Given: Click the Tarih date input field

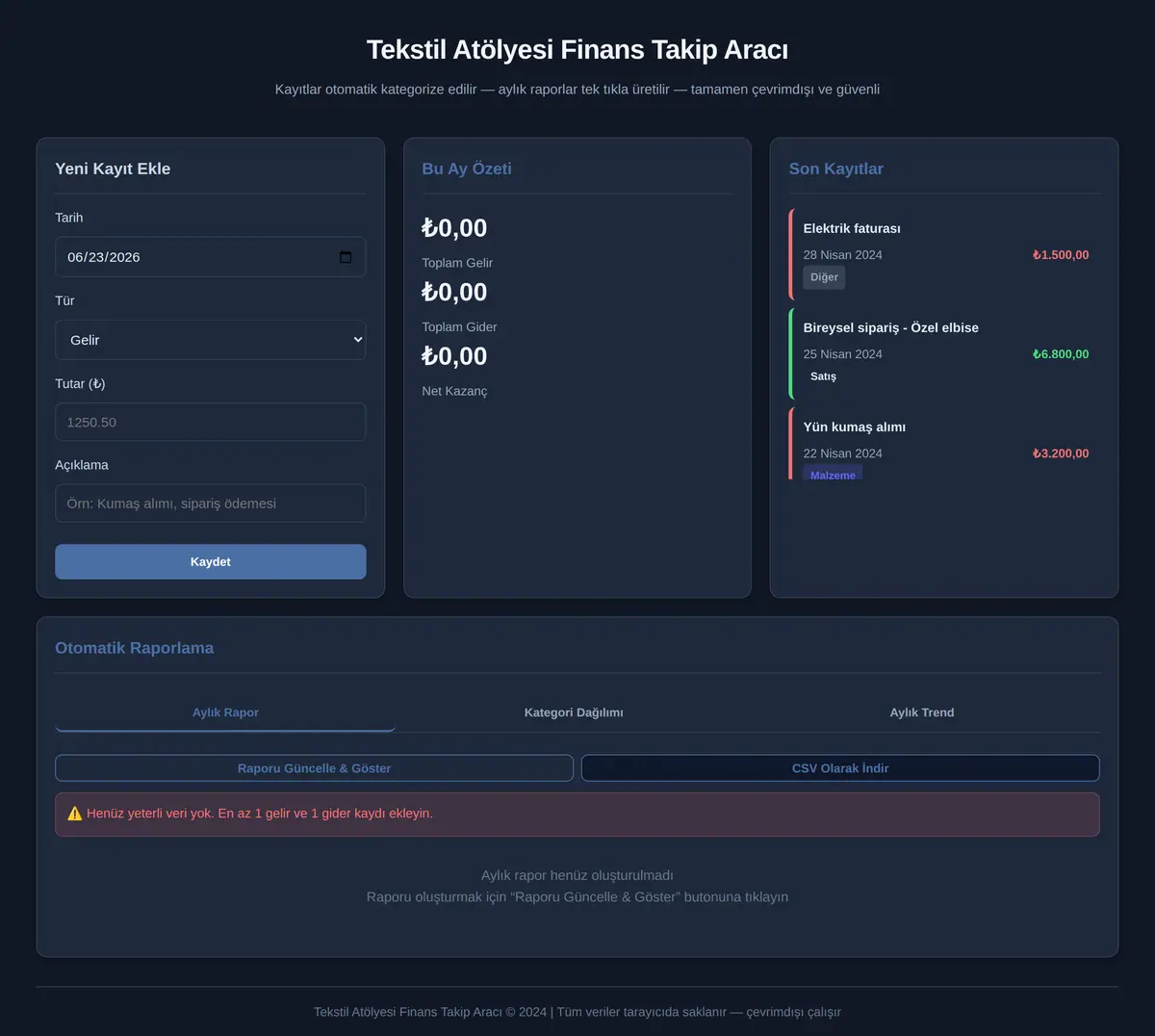Looking at the screenshot, I should (210, 257).
